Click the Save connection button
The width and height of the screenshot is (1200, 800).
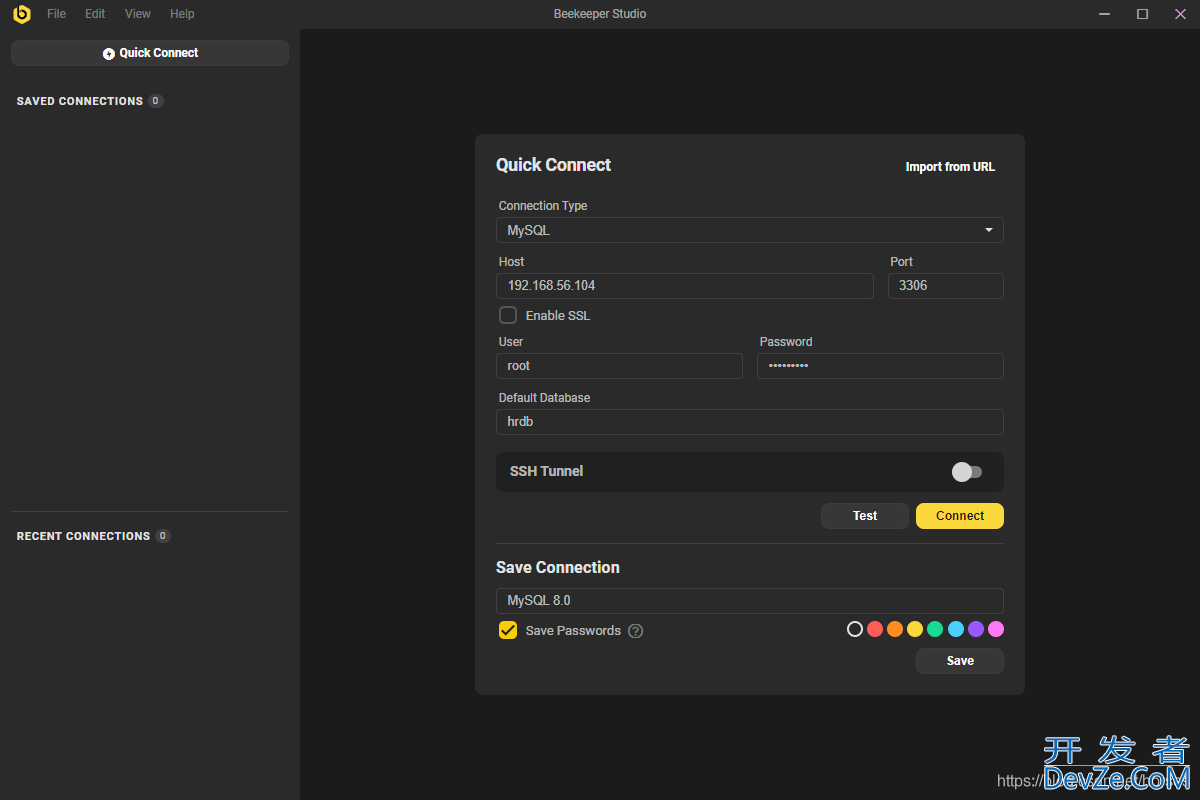pos(960,661)
